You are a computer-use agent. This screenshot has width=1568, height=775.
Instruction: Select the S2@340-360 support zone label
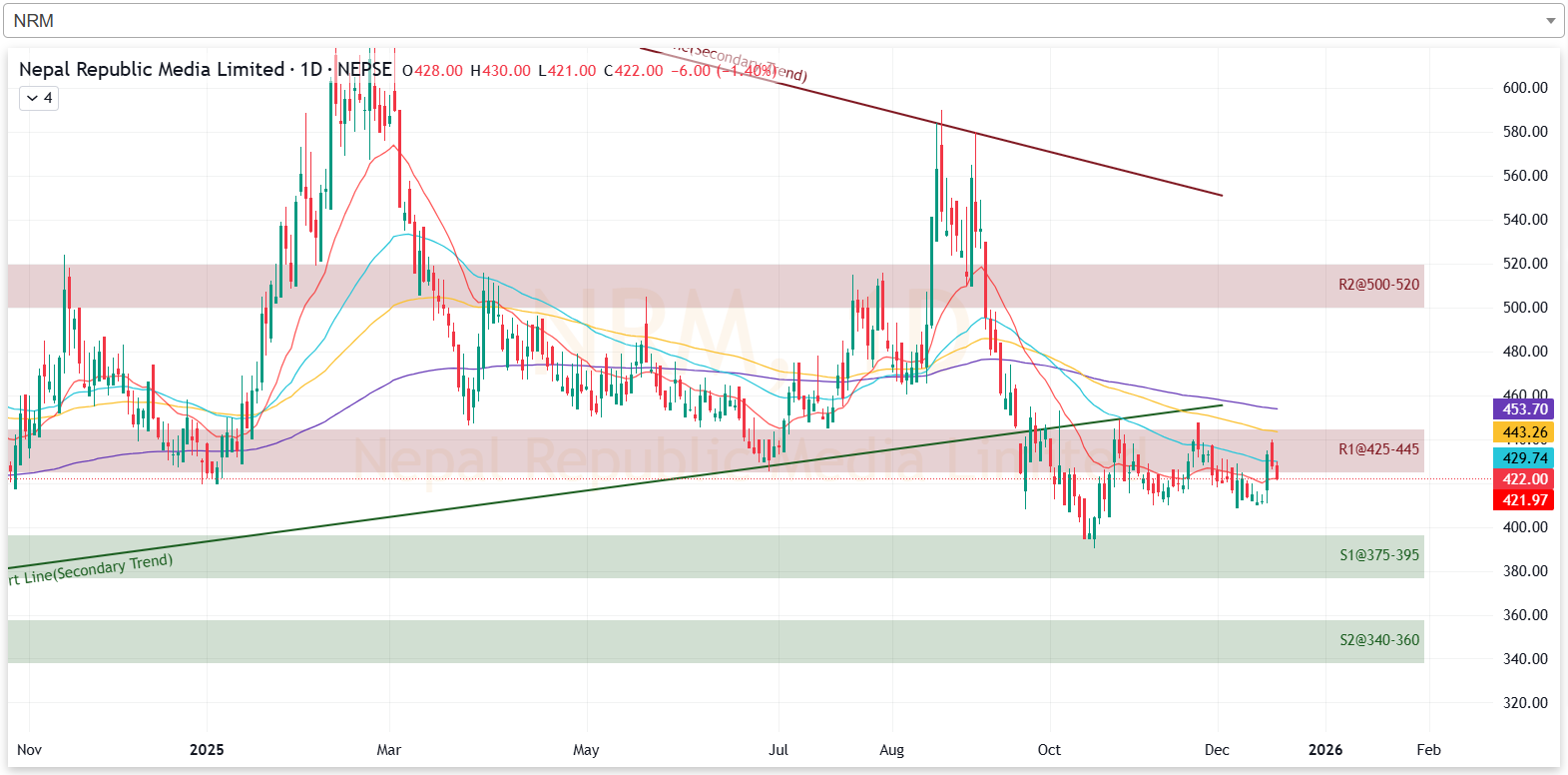(x=1378, y=640)
